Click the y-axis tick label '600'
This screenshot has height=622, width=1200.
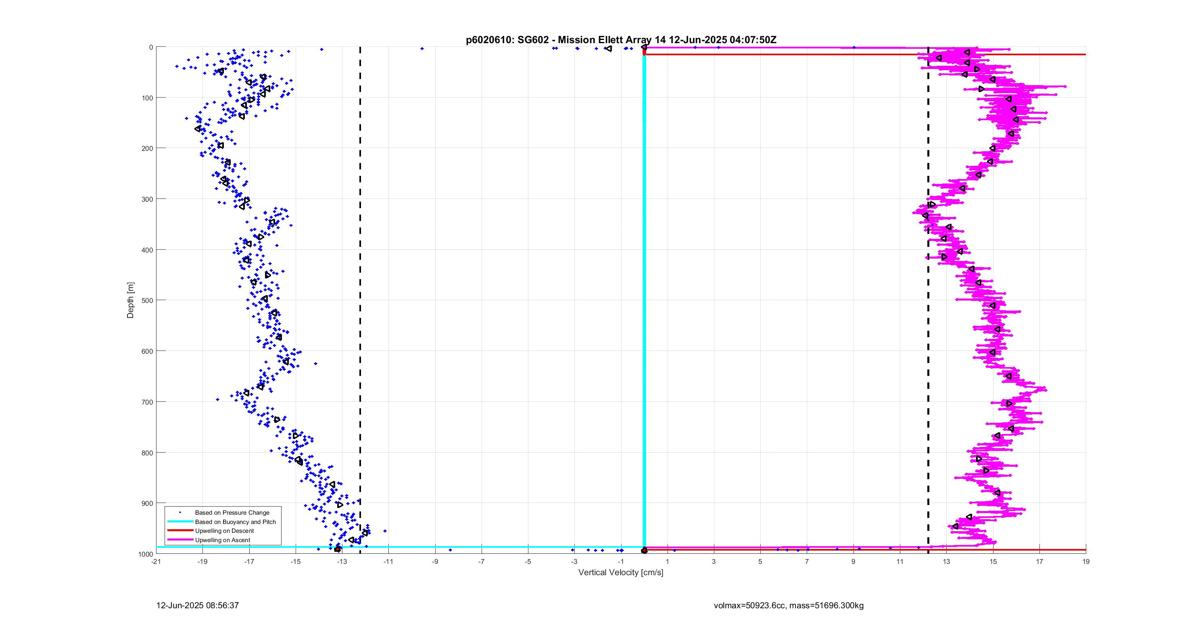click(x=147, y=351)
